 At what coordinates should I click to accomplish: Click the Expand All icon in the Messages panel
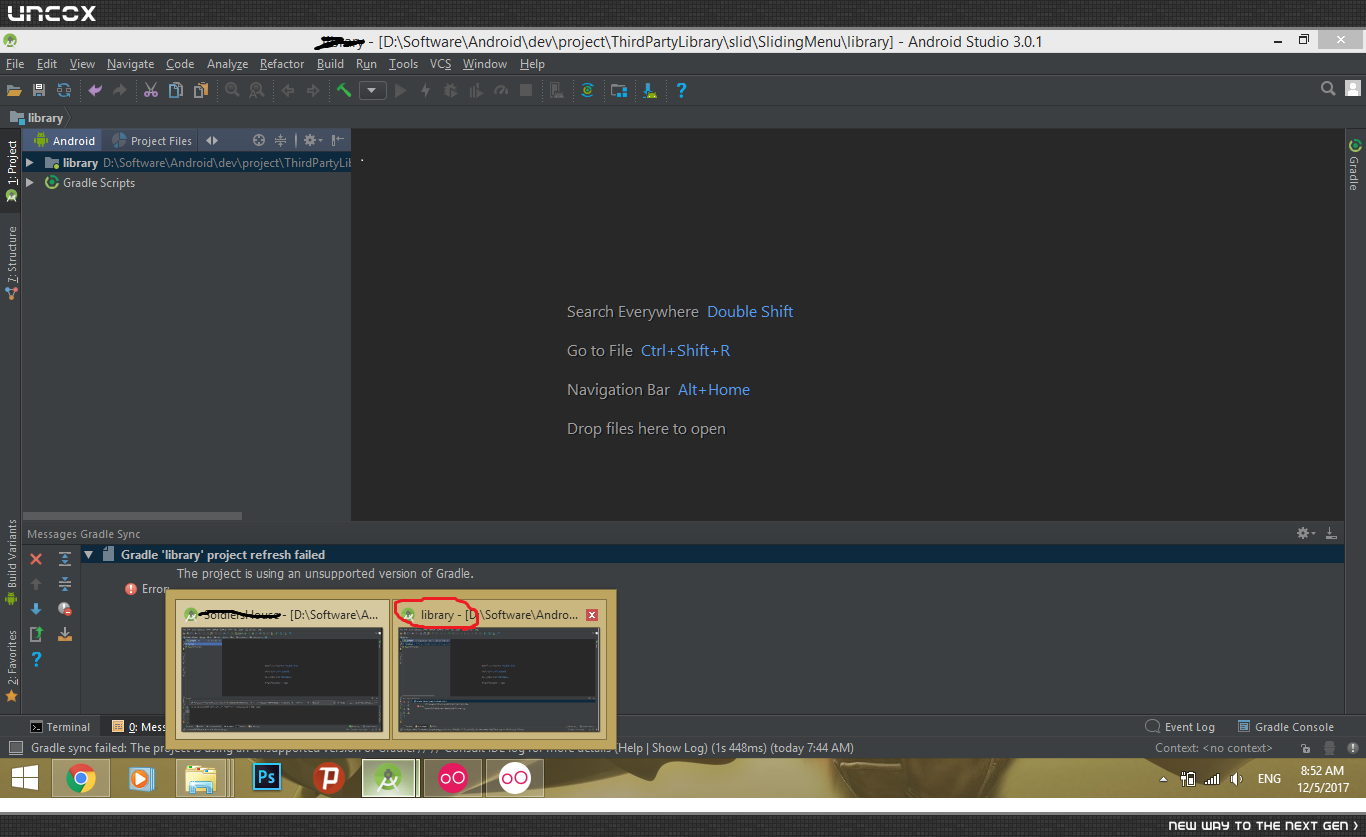[65, 559]
